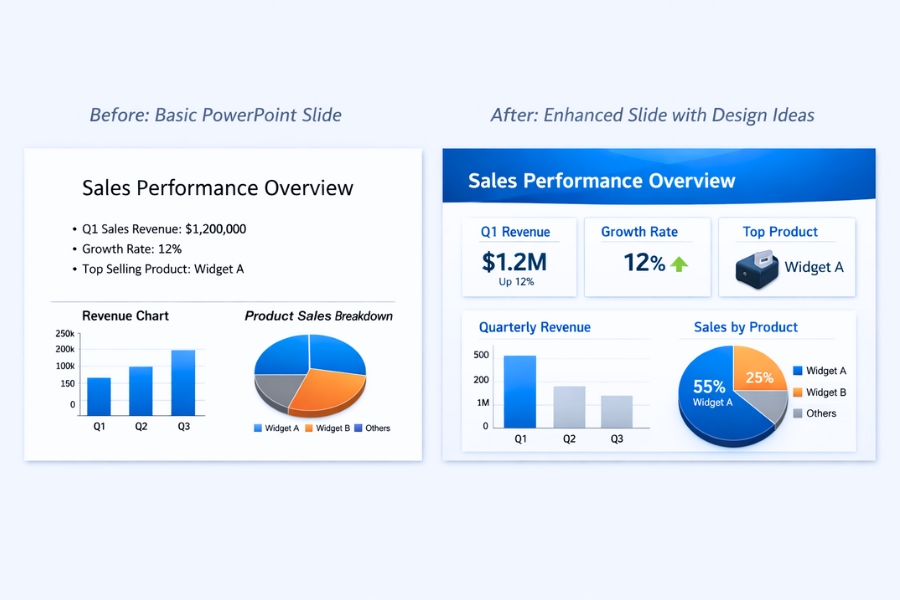Click the $1.2M revenue figure
The width and height of the screenshot is (900, 600).
click(x=513, y=260)
